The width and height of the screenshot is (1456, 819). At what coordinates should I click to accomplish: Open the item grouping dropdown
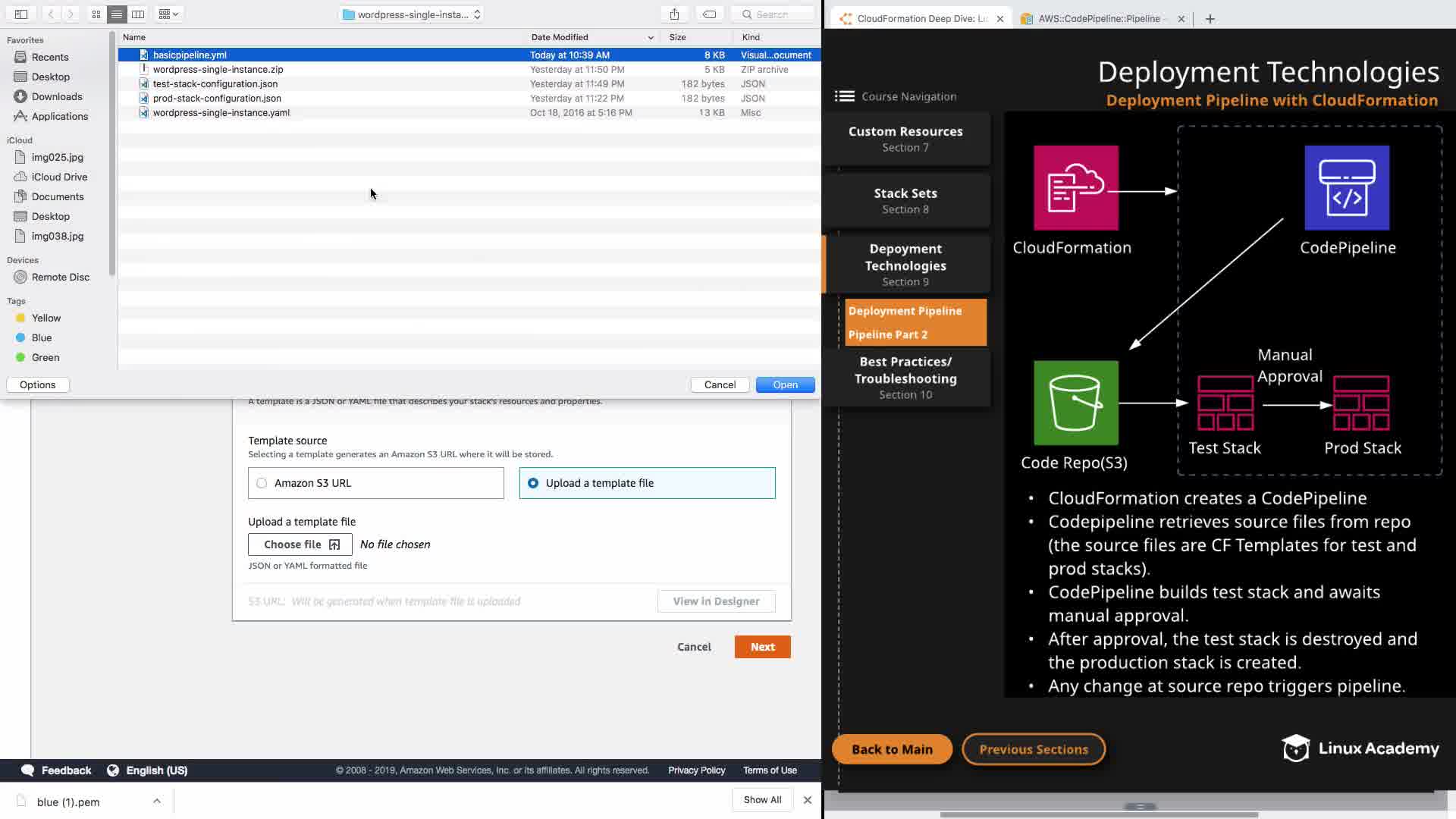[168, 14]
